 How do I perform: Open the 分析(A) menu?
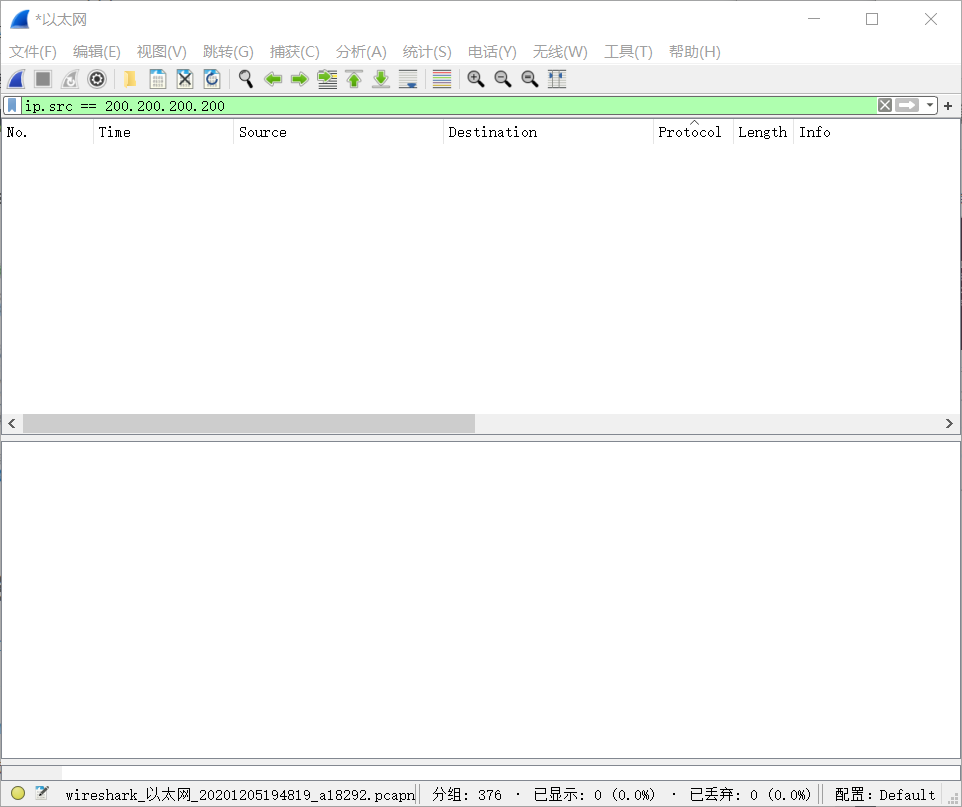pyautogui.click(x=361, y=52)
